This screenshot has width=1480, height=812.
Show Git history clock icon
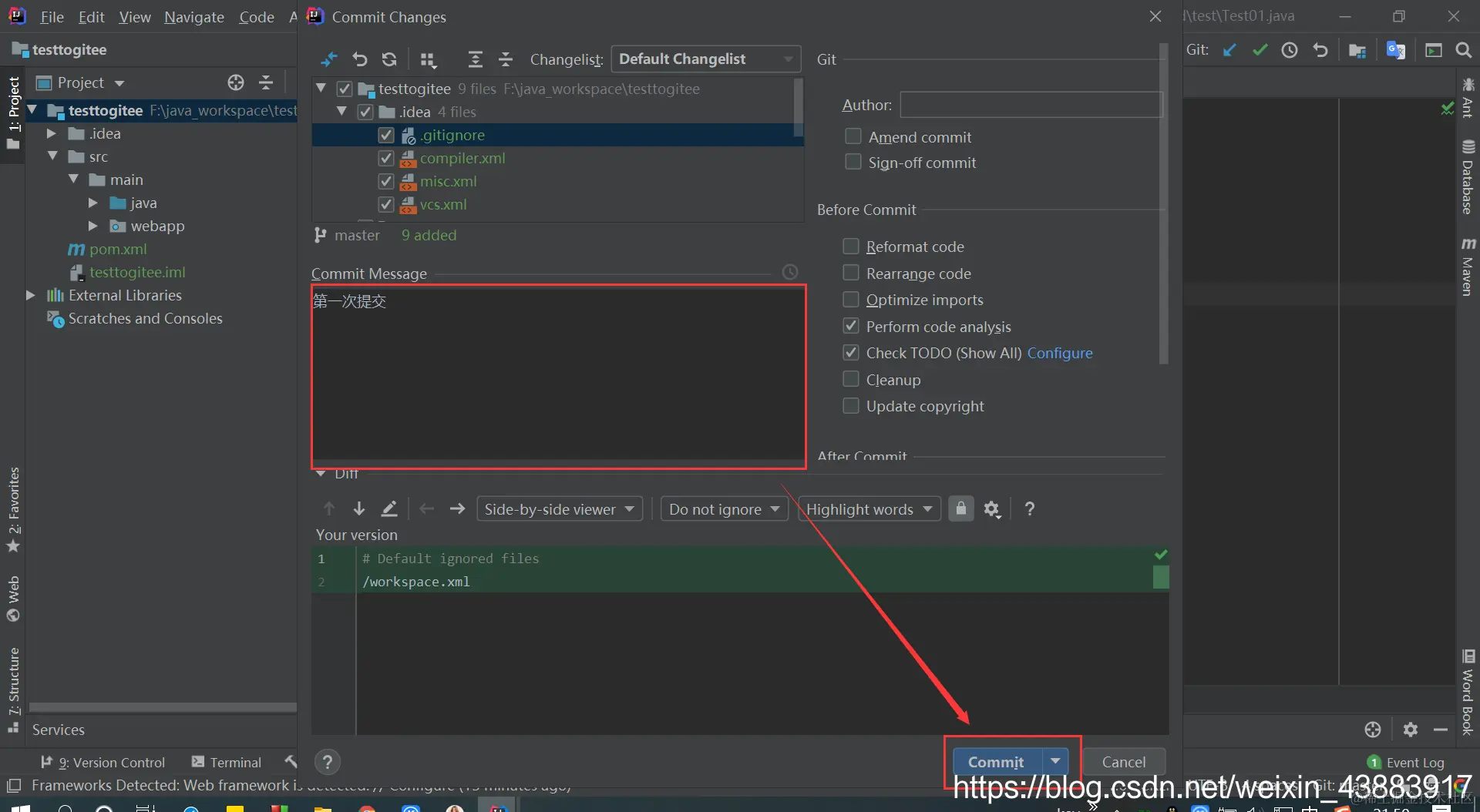click(1290, 50)
